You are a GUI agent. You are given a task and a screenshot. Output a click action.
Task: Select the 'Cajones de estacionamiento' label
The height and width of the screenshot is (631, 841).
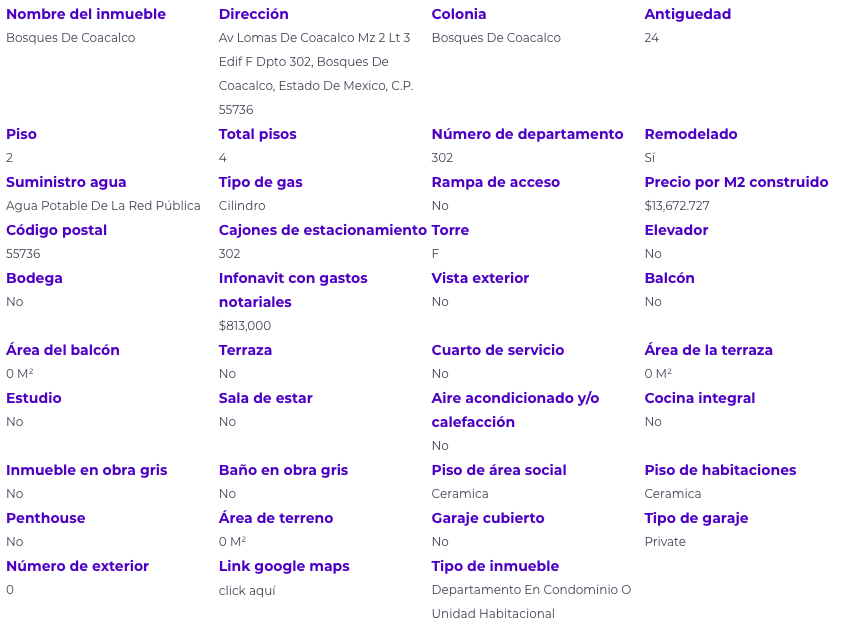(x=322, y=230)
